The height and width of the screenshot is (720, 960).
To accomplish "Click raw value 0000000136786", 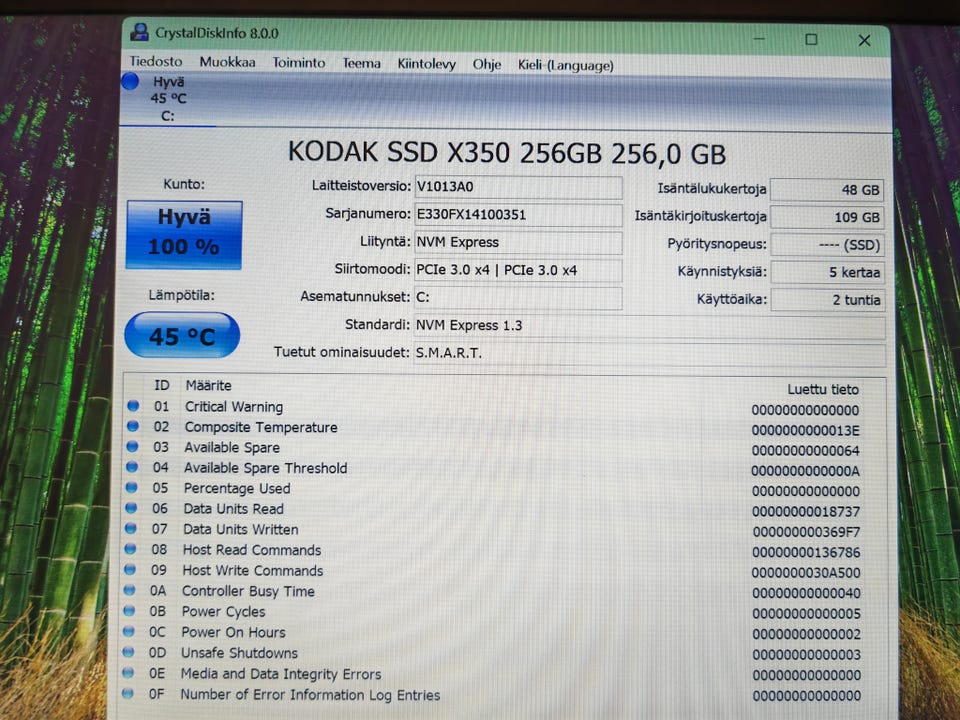I will click(806, 552).
